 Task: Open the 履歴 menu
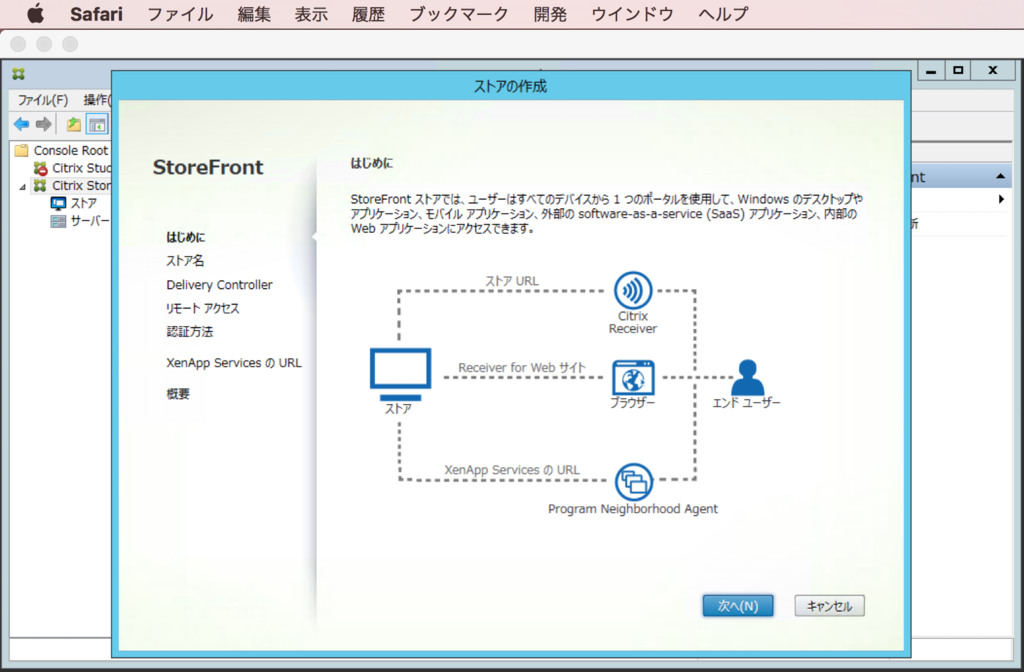point(368,14)
